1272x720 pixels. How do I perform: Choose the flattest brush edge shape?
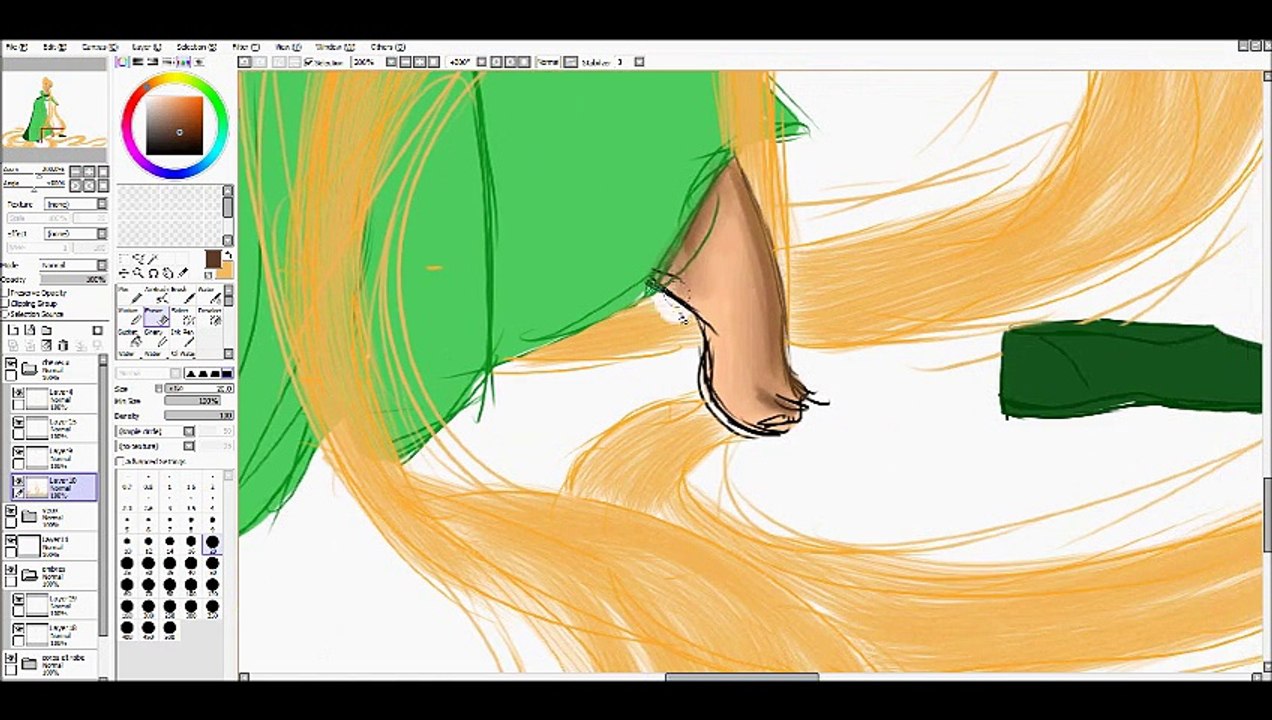[227, 374]
